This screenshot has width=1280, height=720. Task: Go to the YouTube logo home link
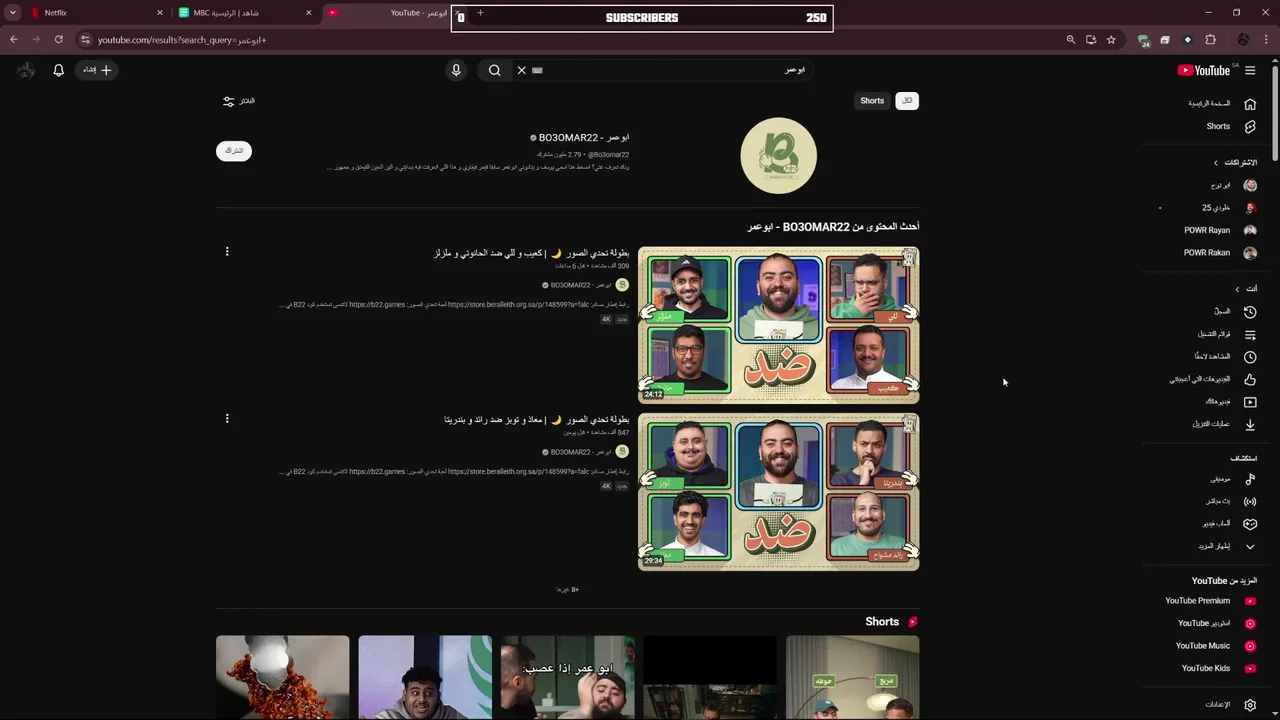pos(1204,70)
